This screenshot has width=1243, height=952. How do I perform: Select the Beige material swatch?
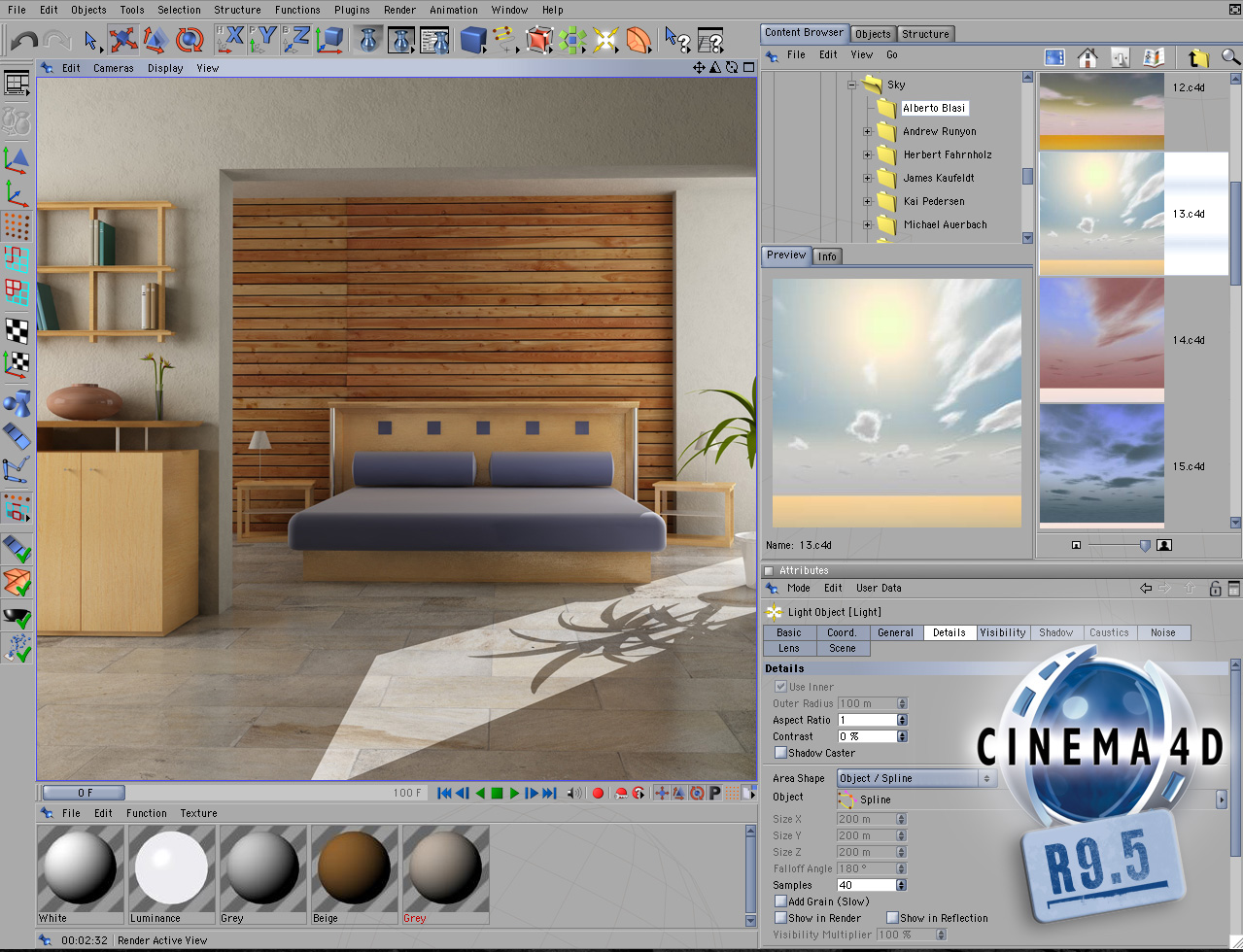(x=354, y=874)
